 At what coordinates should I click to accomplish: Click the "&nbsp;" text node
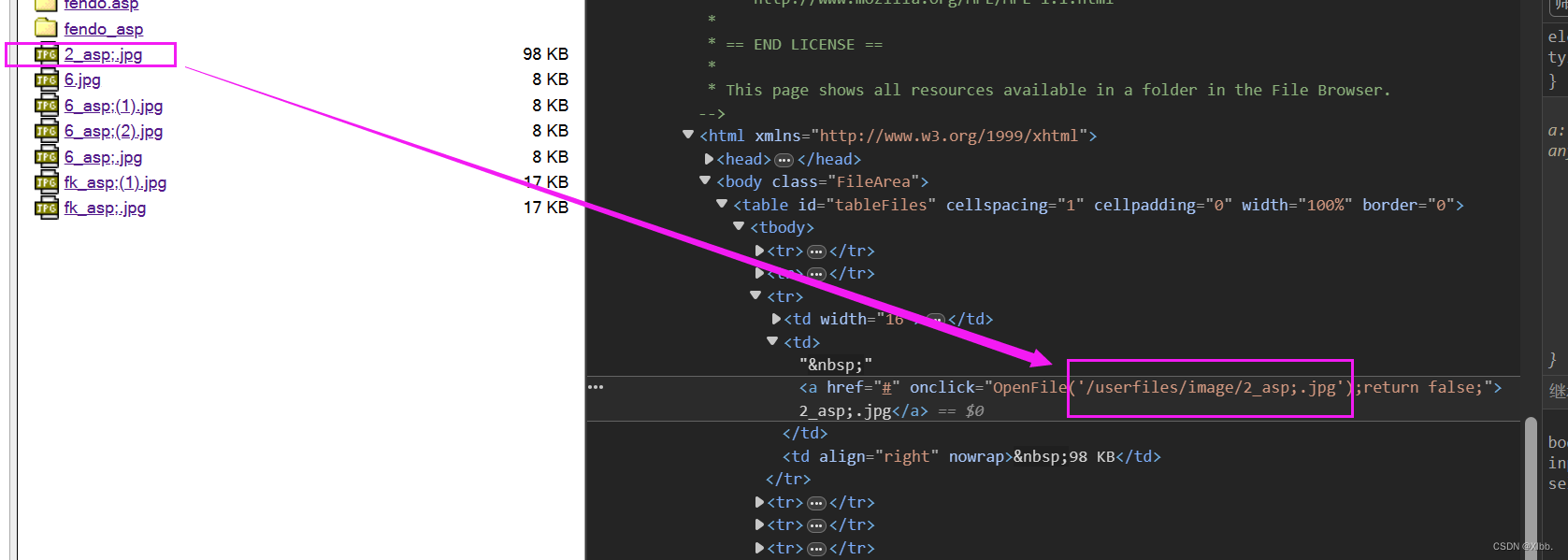click(x=836, y=365)
